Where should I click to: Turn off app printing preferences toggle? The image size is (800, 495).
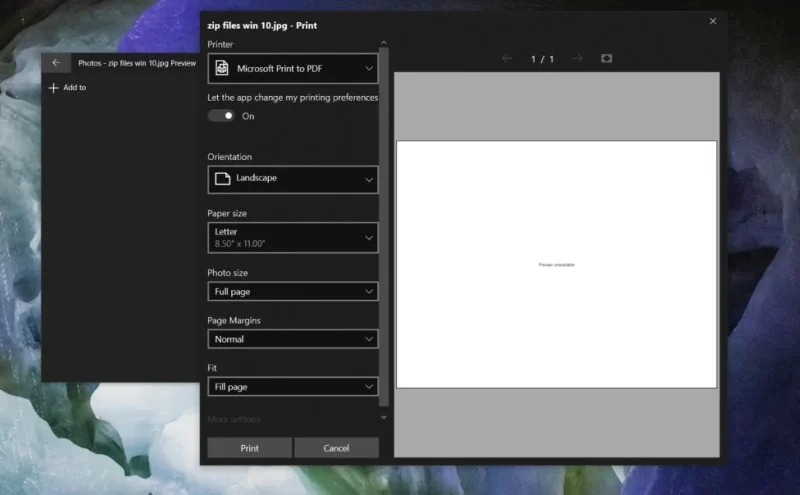tap(221, 116)
